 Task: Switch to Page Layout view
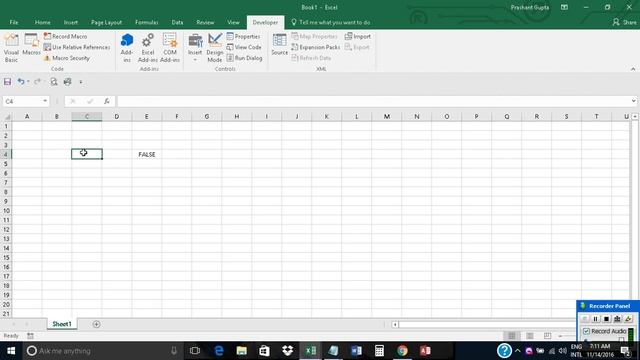tap(530, 336)
